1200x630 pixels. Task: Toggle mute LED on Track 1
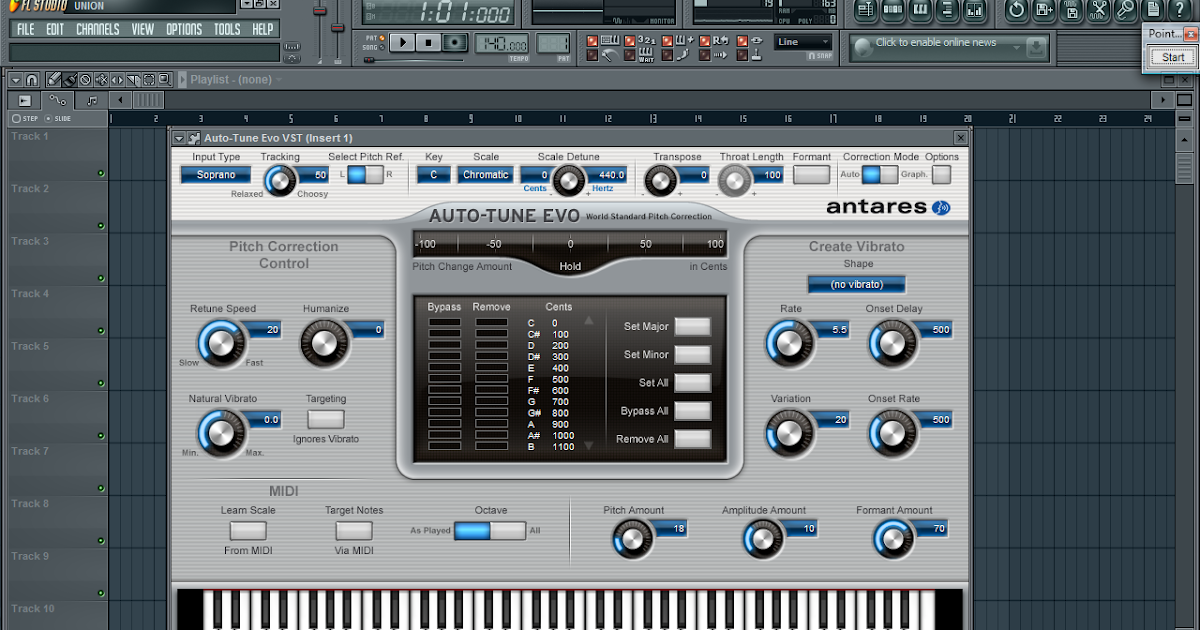[101, 174]
